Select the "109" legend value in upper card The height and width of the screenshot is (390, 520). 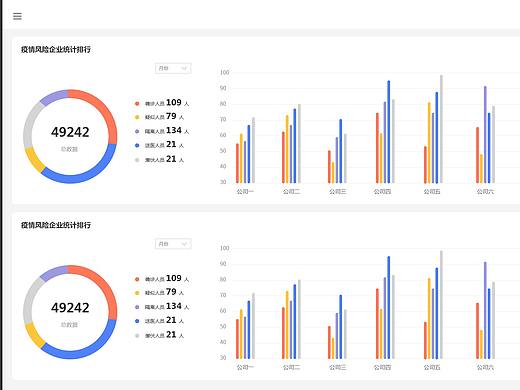coord(174,102)
